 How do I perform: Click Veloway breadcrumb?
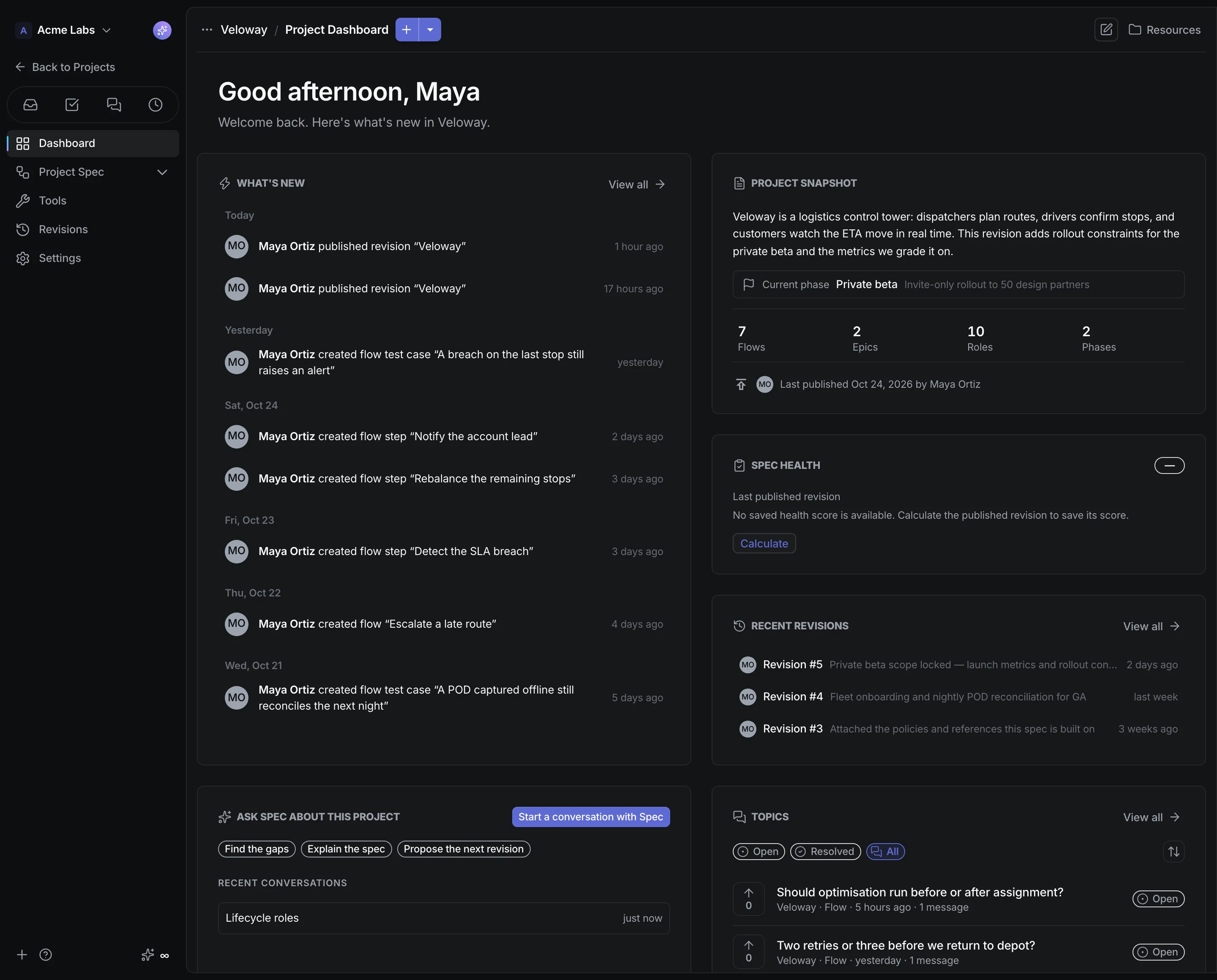(x=244, y=30)
